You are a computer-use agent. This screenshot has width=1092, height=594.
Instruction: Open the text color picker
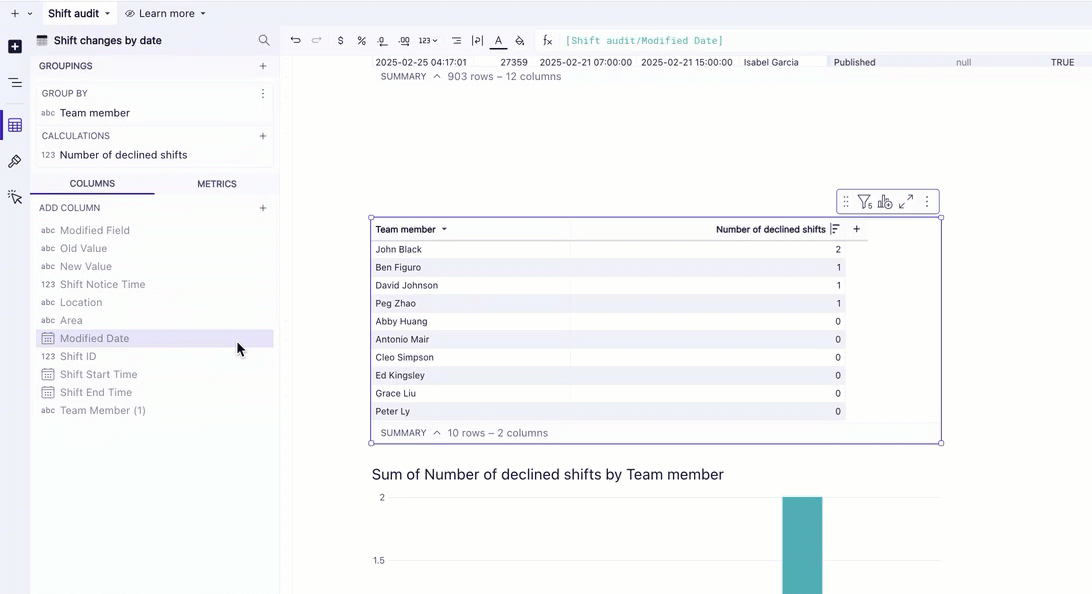tap(499, 41)
